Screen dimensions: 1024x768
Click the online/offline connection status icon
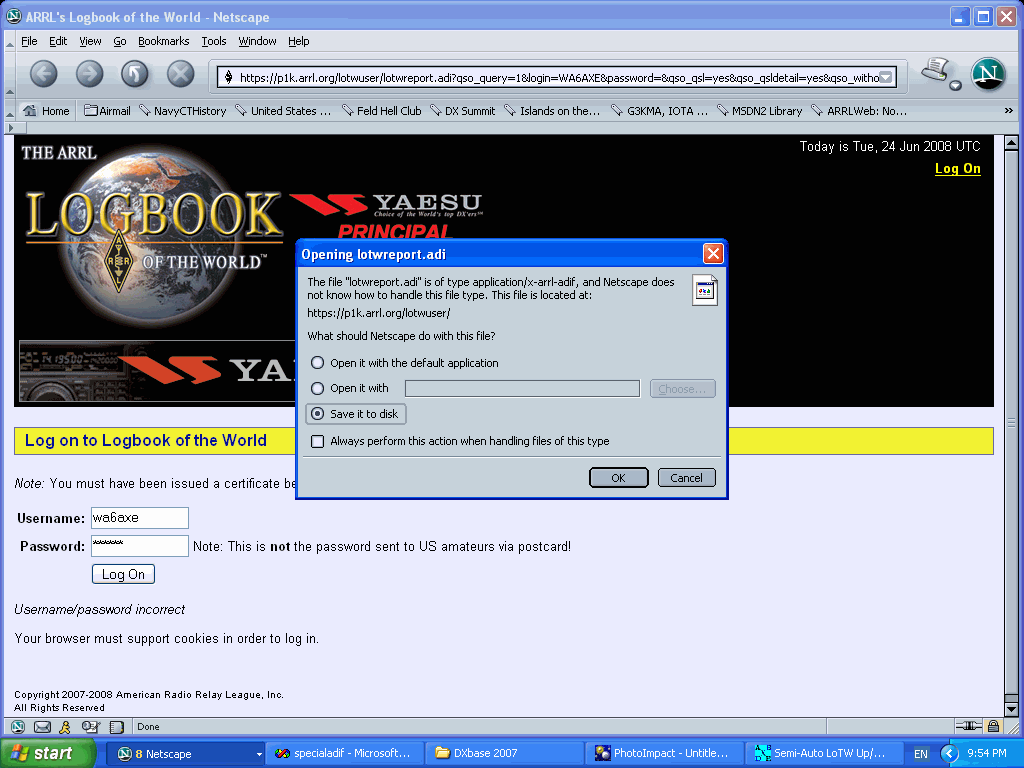tap(969, 726)
